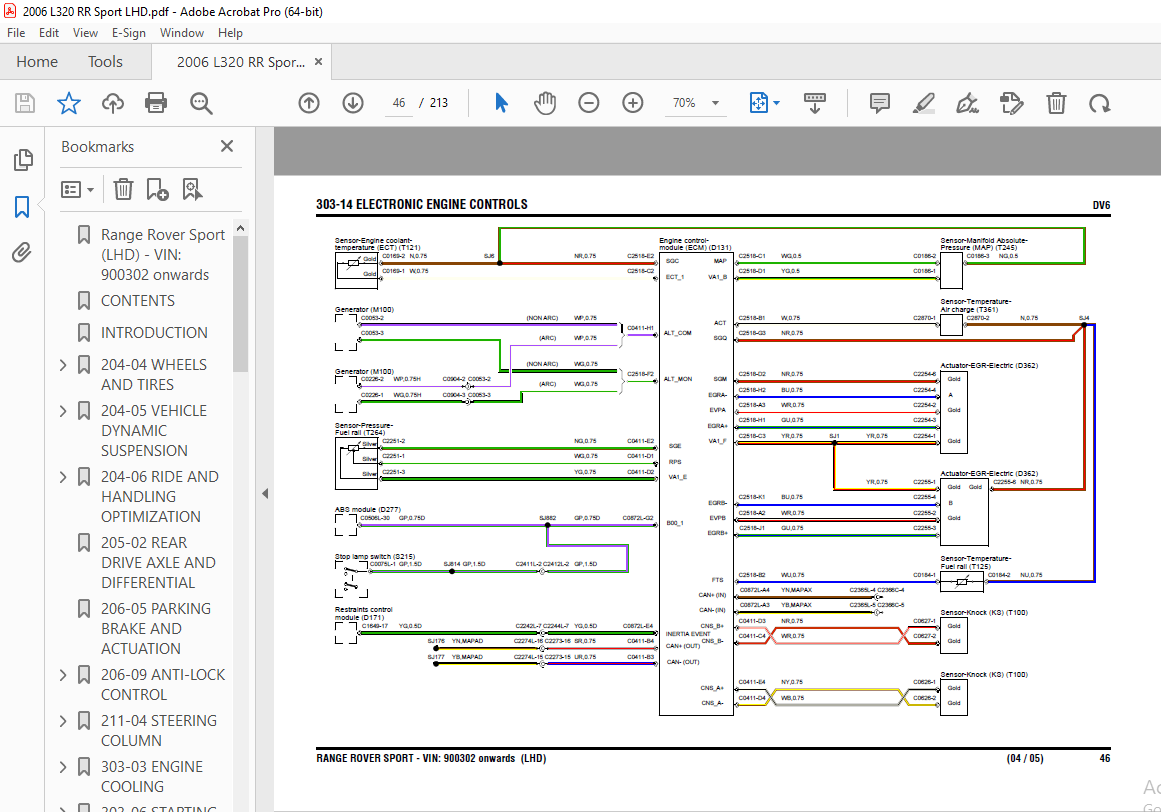Image resolution: width=1161 pixels, height=812 pixels.
Task: Open fit page options dropdown arrow
Action: click(777, 103)
